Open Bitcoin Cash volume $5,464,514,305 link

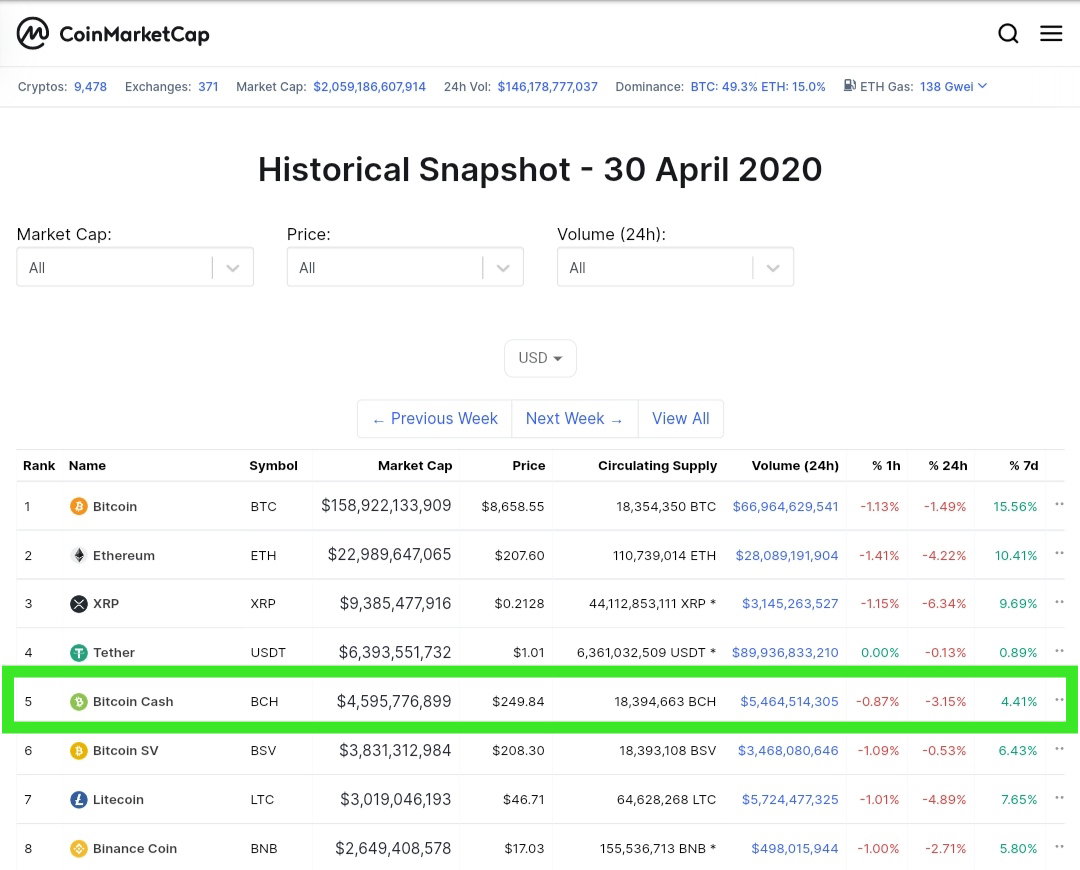pos(789,701)
